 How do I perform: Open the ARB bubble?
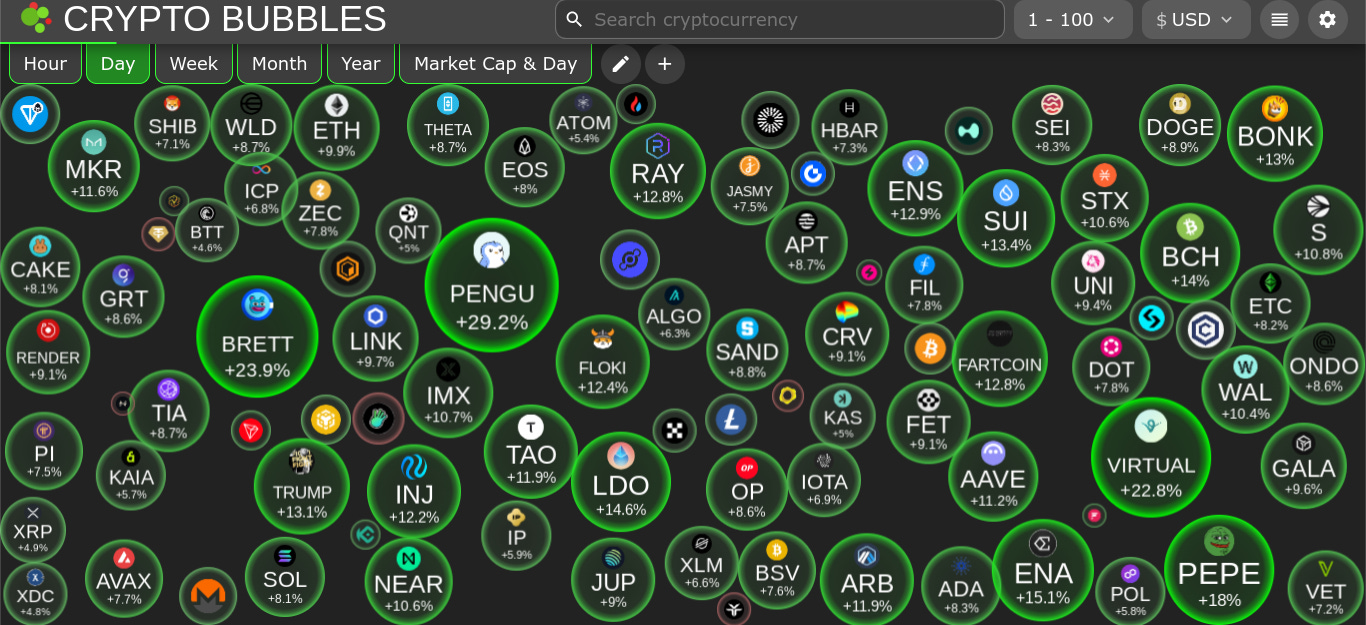tap(867, 580)
